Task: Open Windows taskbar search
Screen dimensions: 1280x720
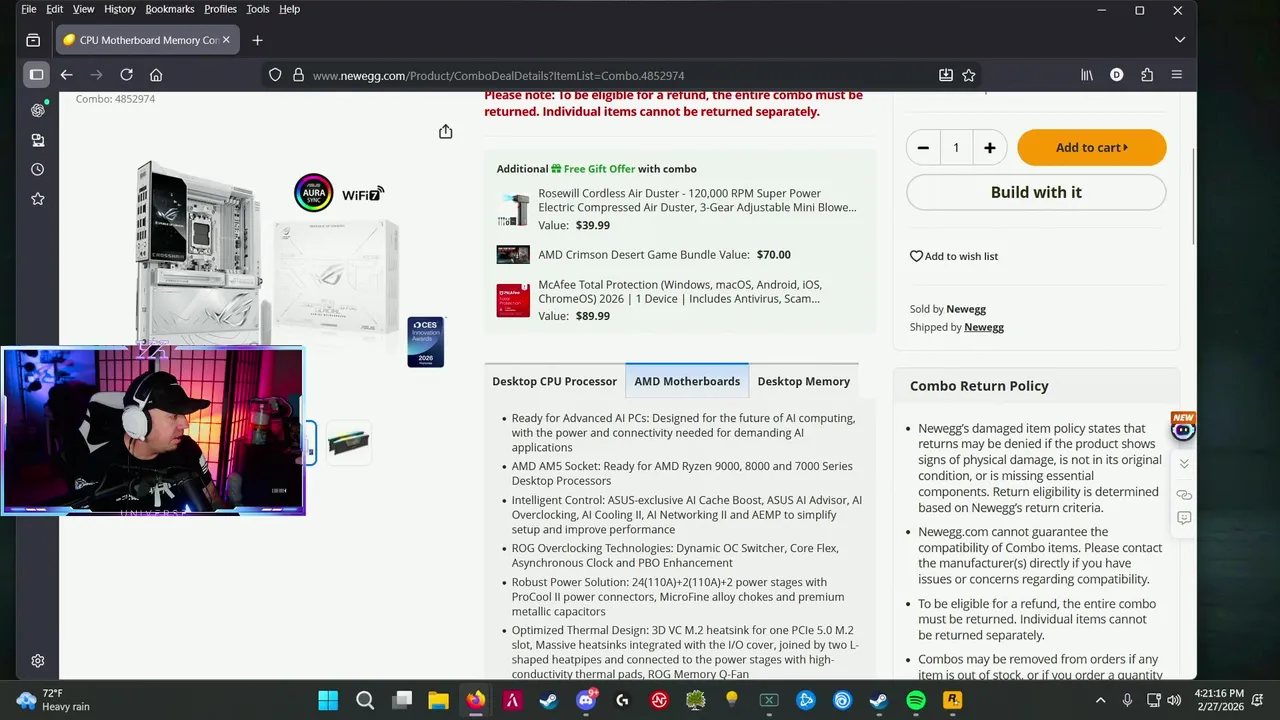Action: 365,701
